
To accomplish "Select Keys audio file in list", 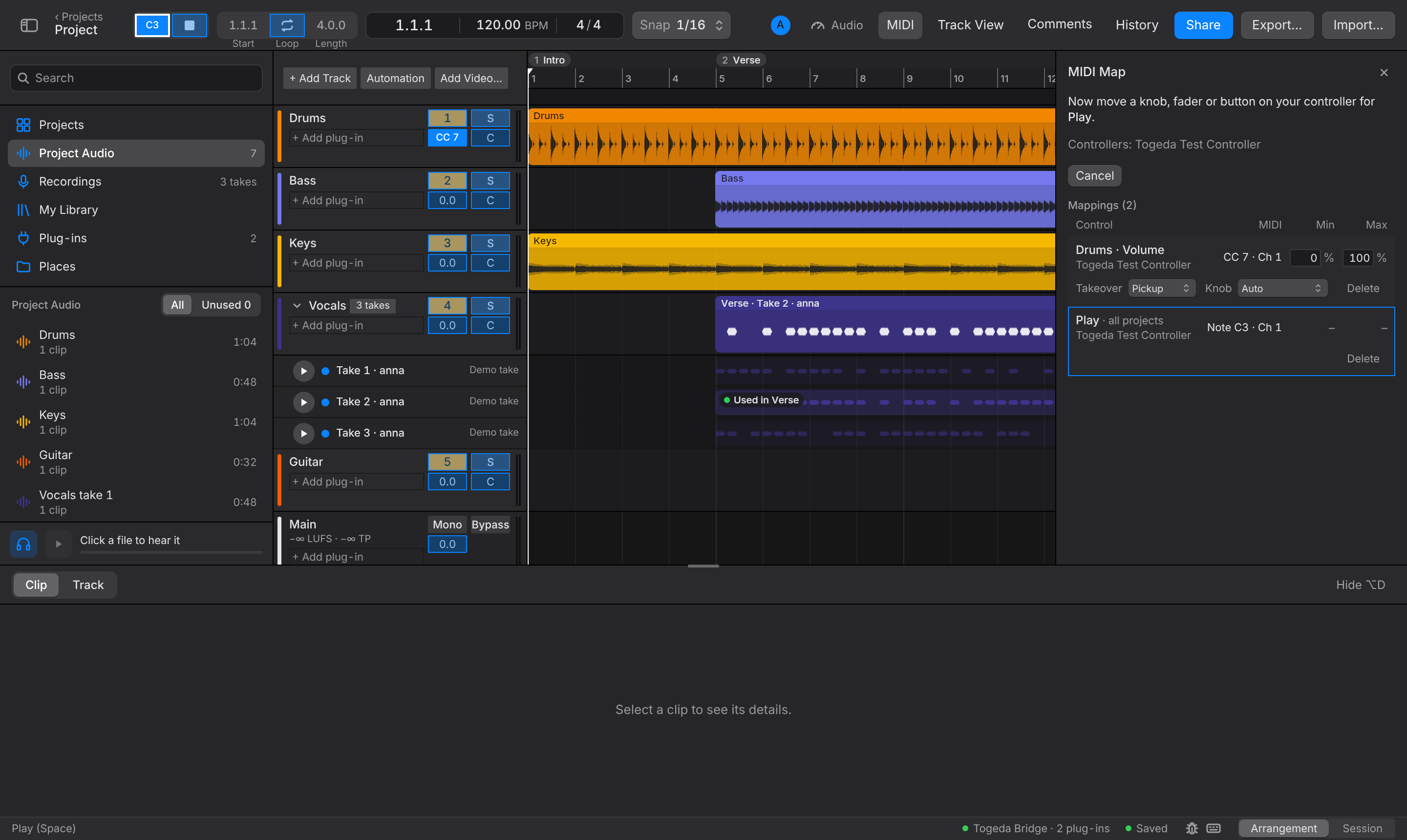I will (x=136, y=422).
